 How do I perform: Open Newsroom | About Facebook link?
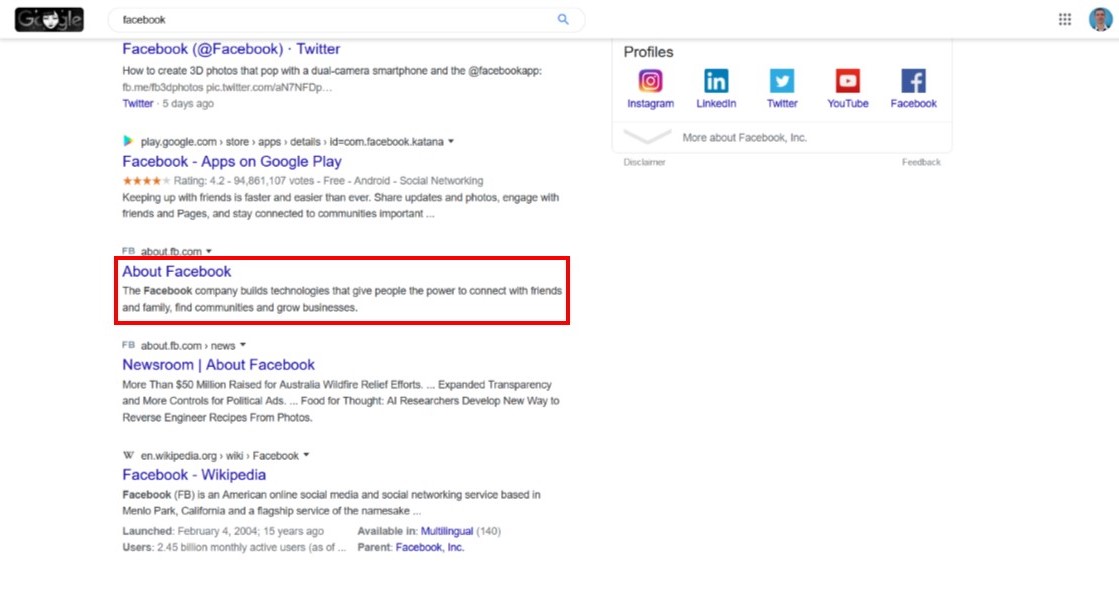coord(218,365)
